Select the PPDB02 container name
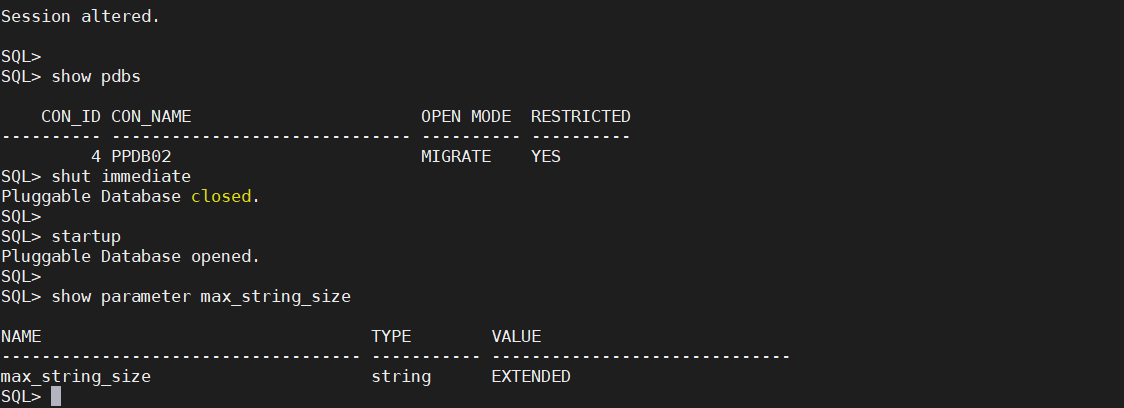The image size is (1124, 408). 141,156
